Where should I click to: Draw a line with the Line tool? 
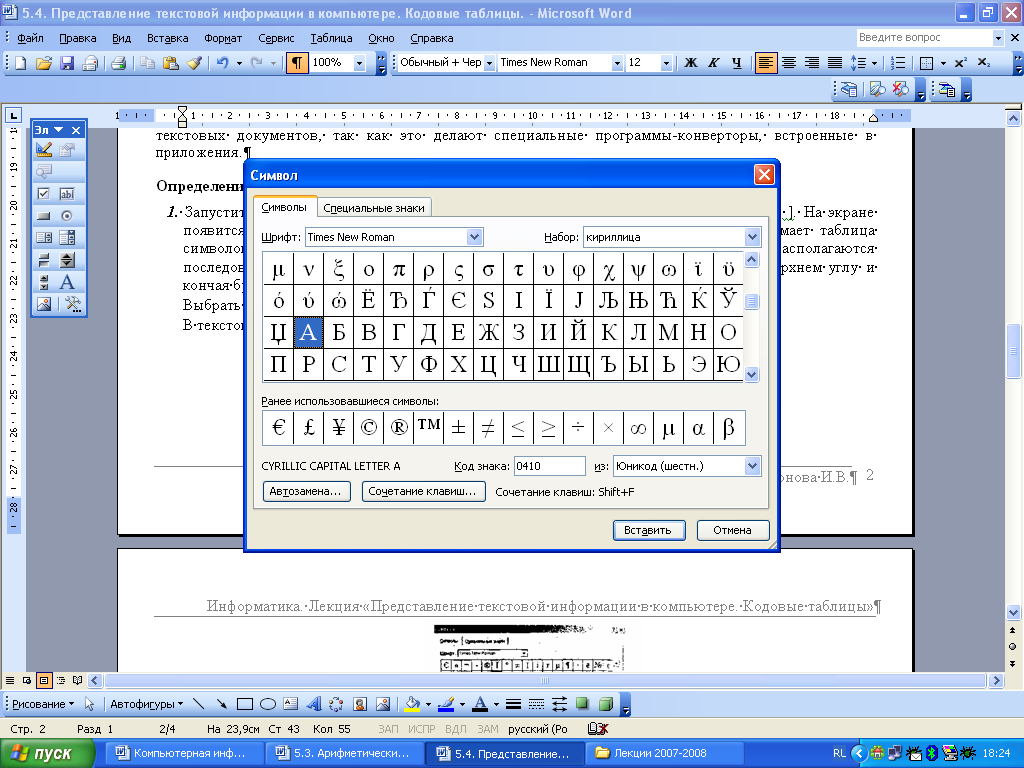[x=199, y=704]
